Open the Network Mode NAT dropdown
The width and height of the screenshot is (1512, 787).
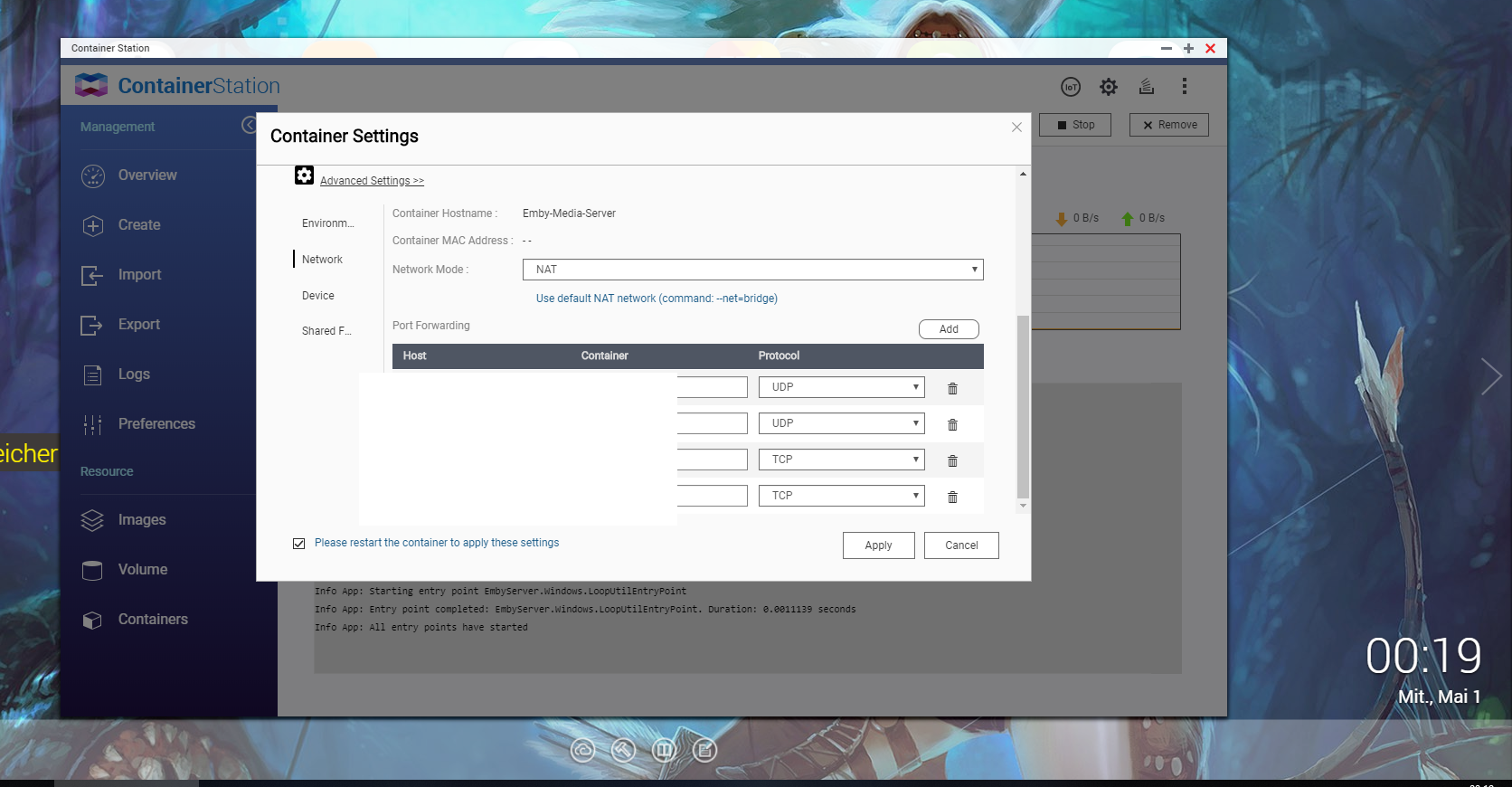(752, 270)
